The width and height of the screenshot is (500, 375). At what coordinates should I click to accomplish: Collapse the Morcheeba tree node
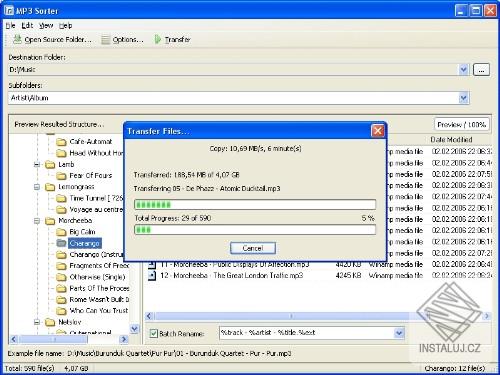(x=37, y=221)
